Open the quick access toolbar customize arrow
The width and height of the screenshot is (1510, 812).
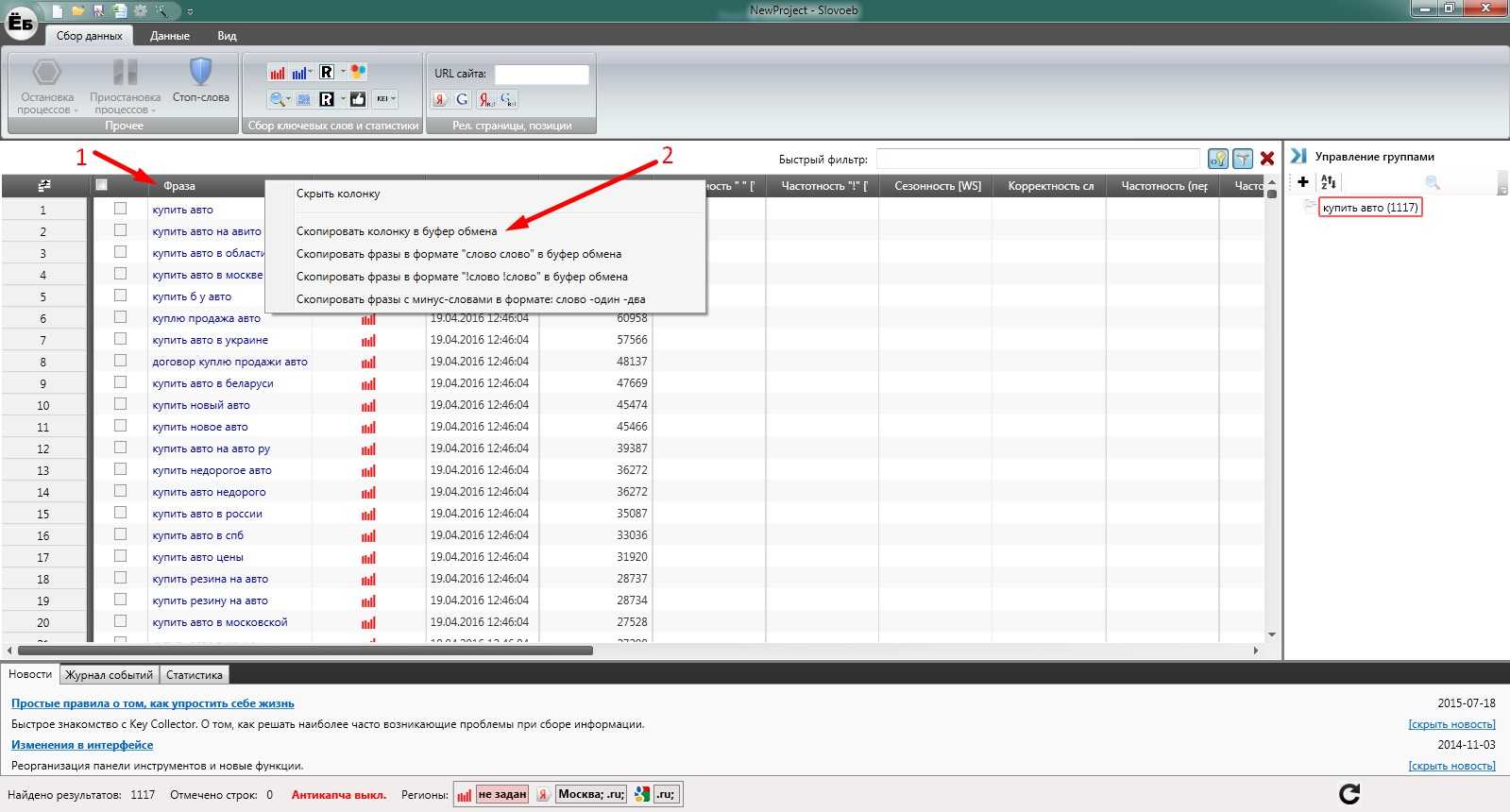coord(190,11)
